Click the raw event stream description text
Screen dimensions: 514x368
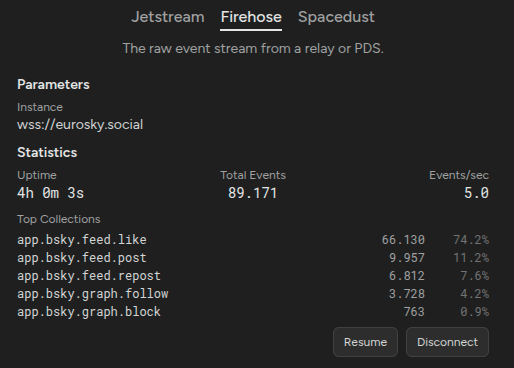[x=253, y=49]
